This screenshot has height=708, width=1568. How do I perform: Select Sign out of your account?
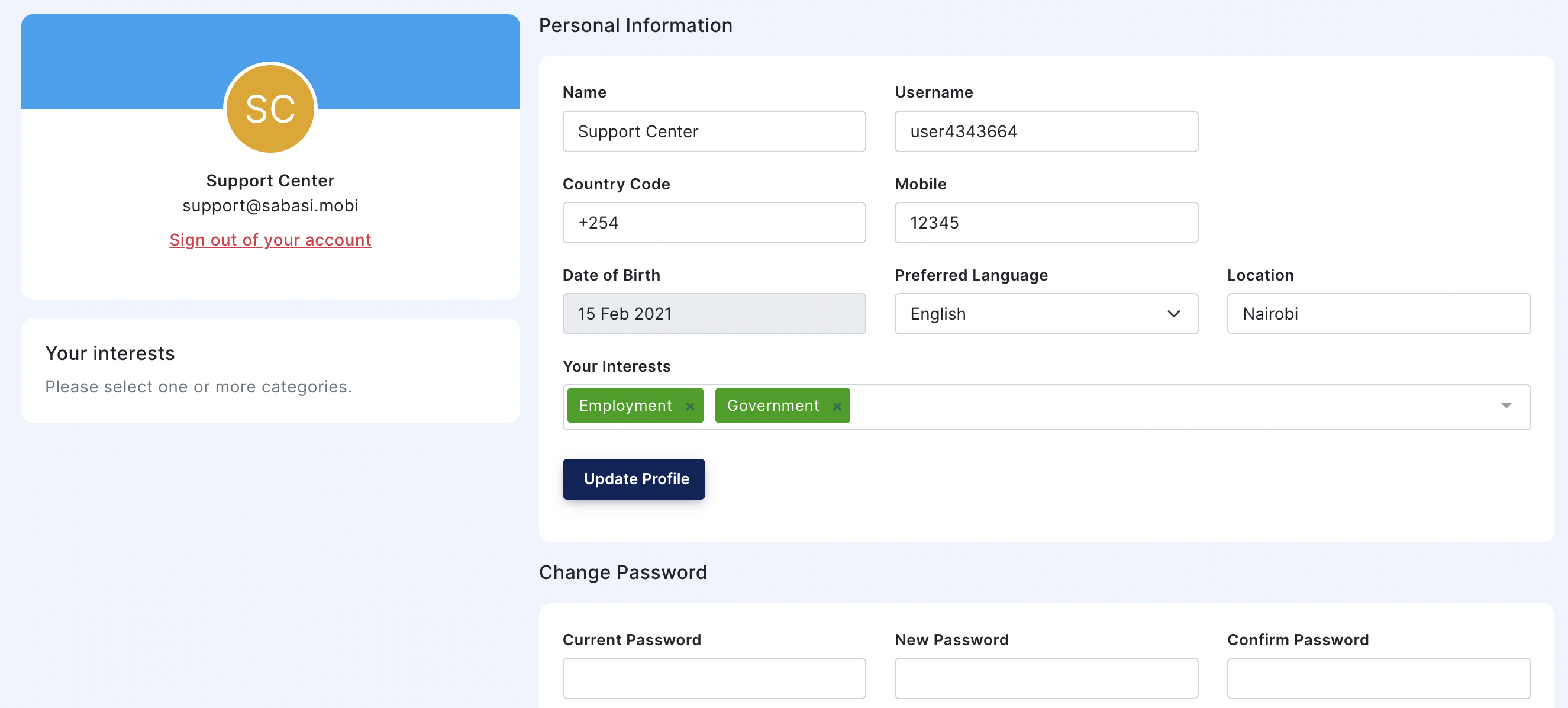[270, 240]
